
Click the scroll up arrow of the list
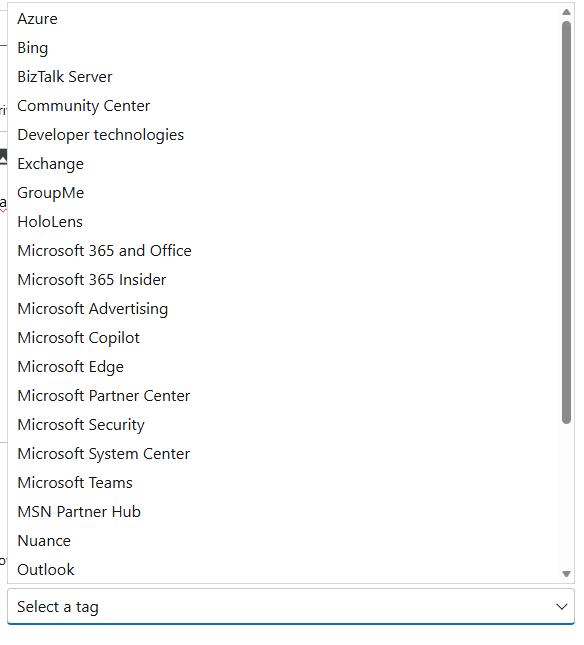566,12
